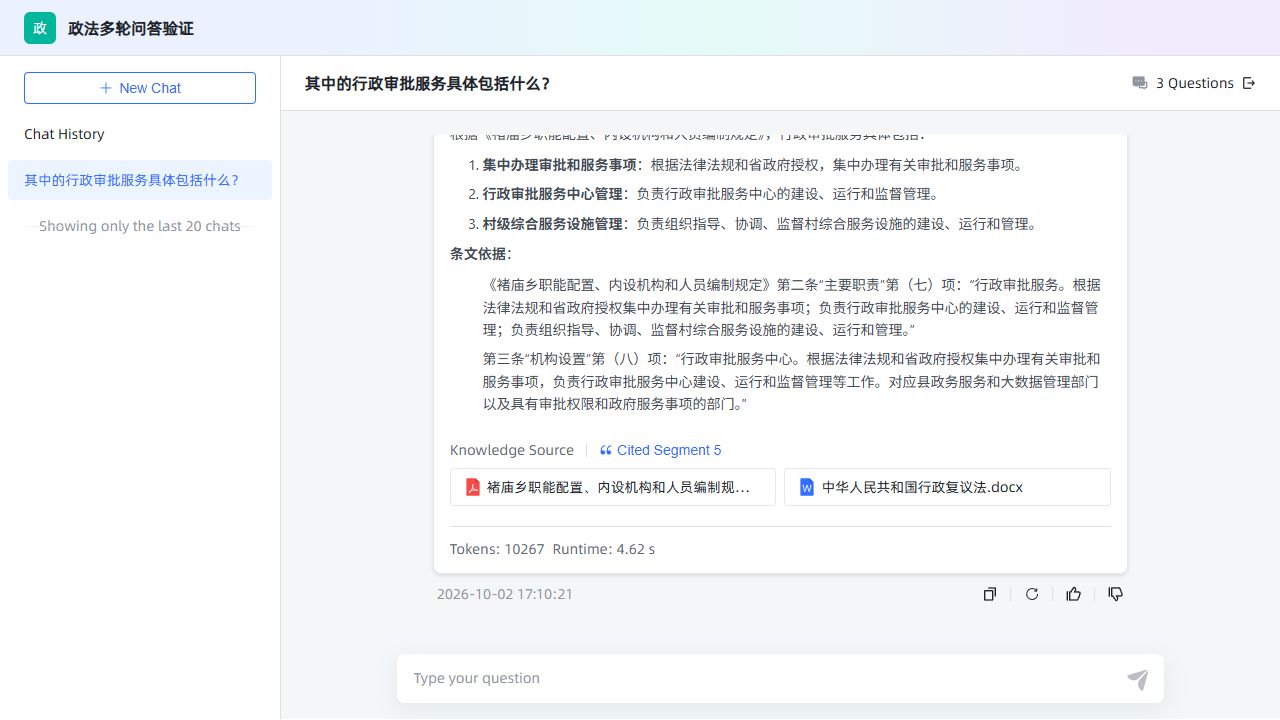This screenshot has height=720, width=1280.
Task: Click the Runtime: 4.62 s stat
Action: (604, 549)
